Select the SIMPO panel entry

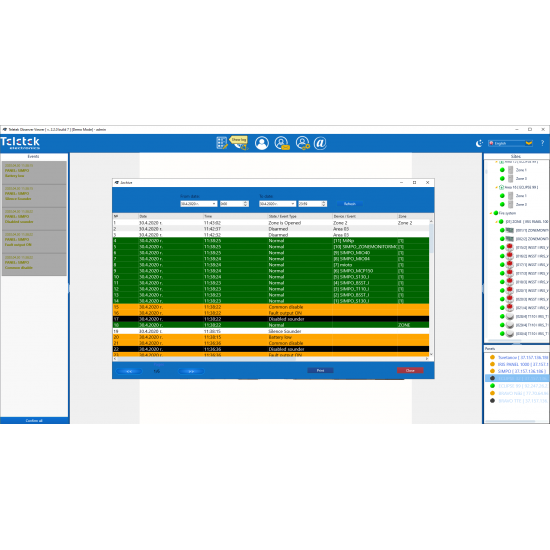pos(522,371)
